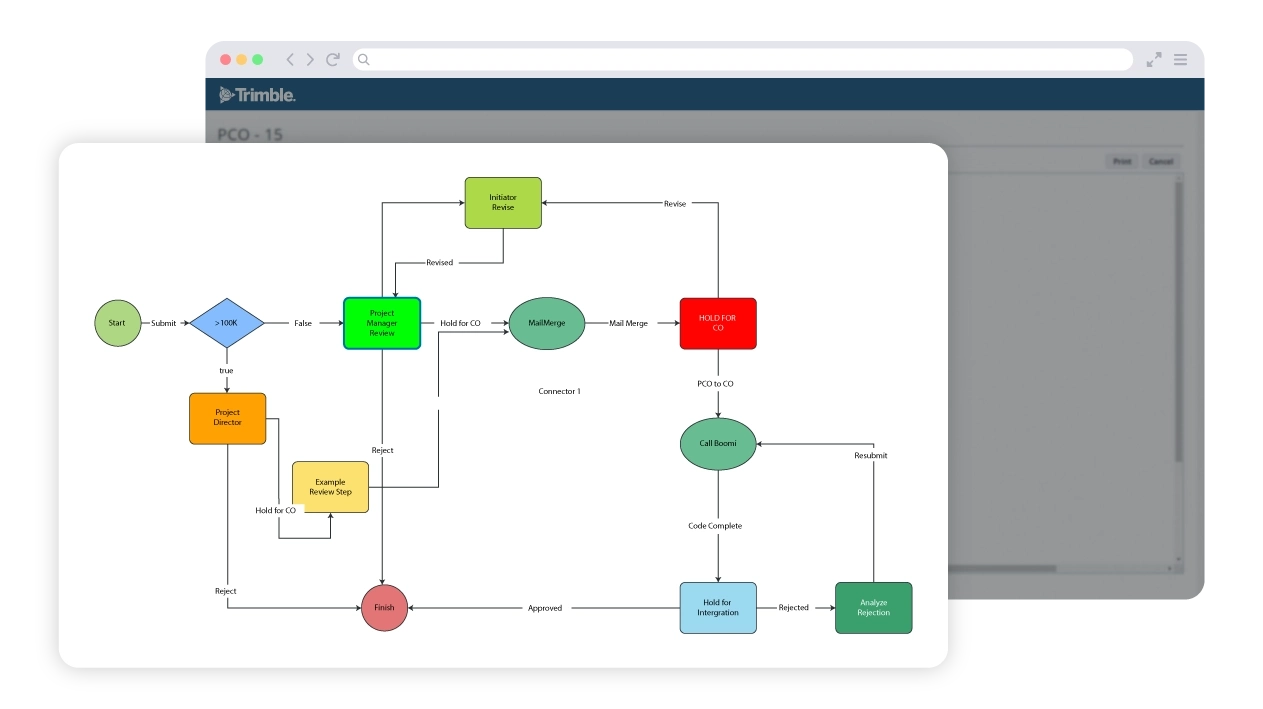
Task: Select the Analyze Rejection node
Action: pyautogui.click(x=873, y=608)
